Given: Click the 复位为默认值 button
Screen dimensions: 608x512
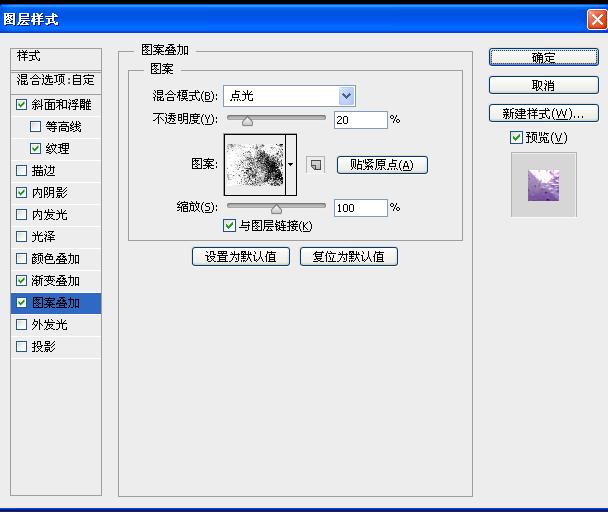Looking at the screenshot, I should 349,256.
